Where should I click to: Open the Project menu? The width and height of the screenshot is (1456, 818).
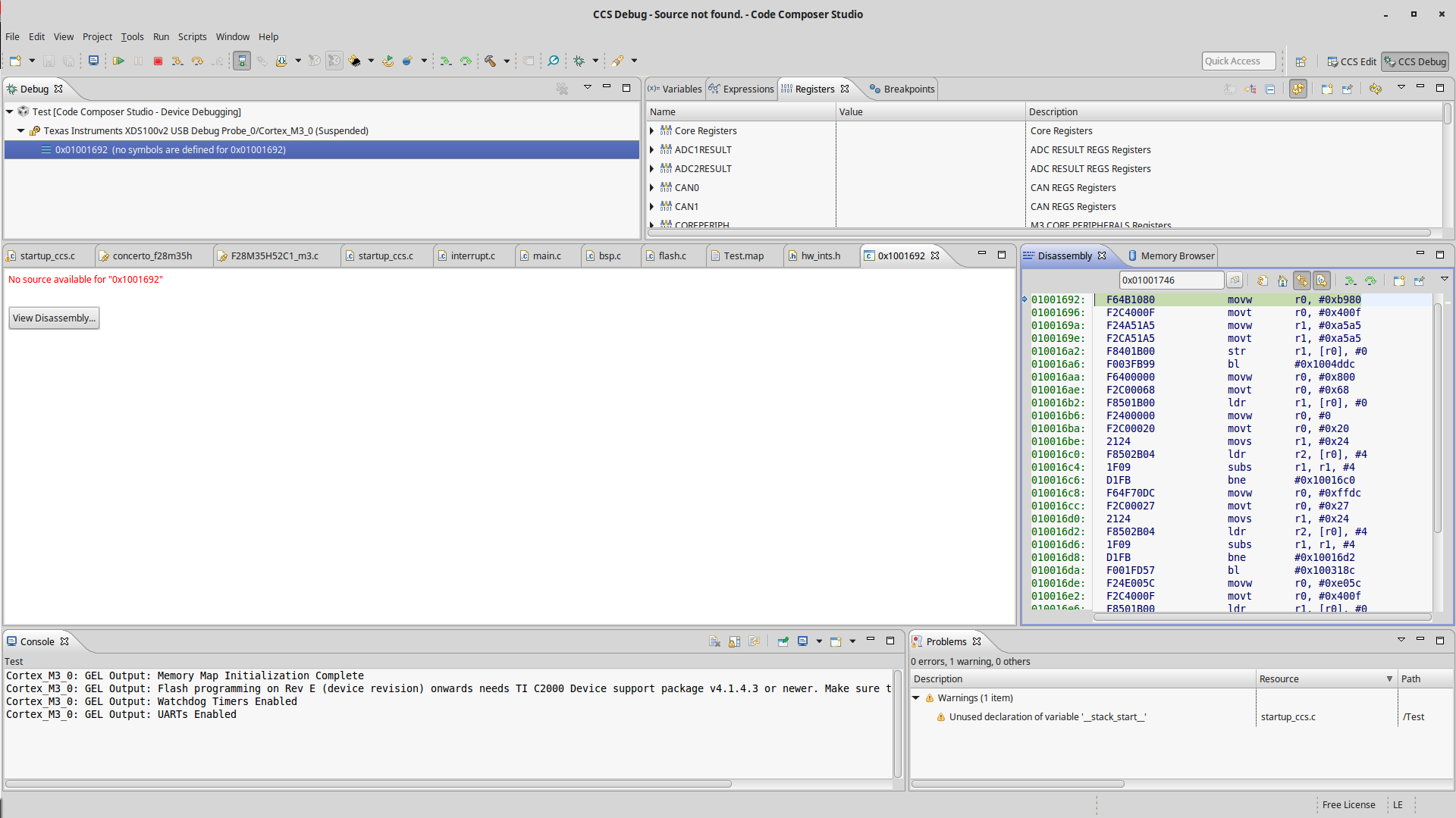[x=97, y=36]
